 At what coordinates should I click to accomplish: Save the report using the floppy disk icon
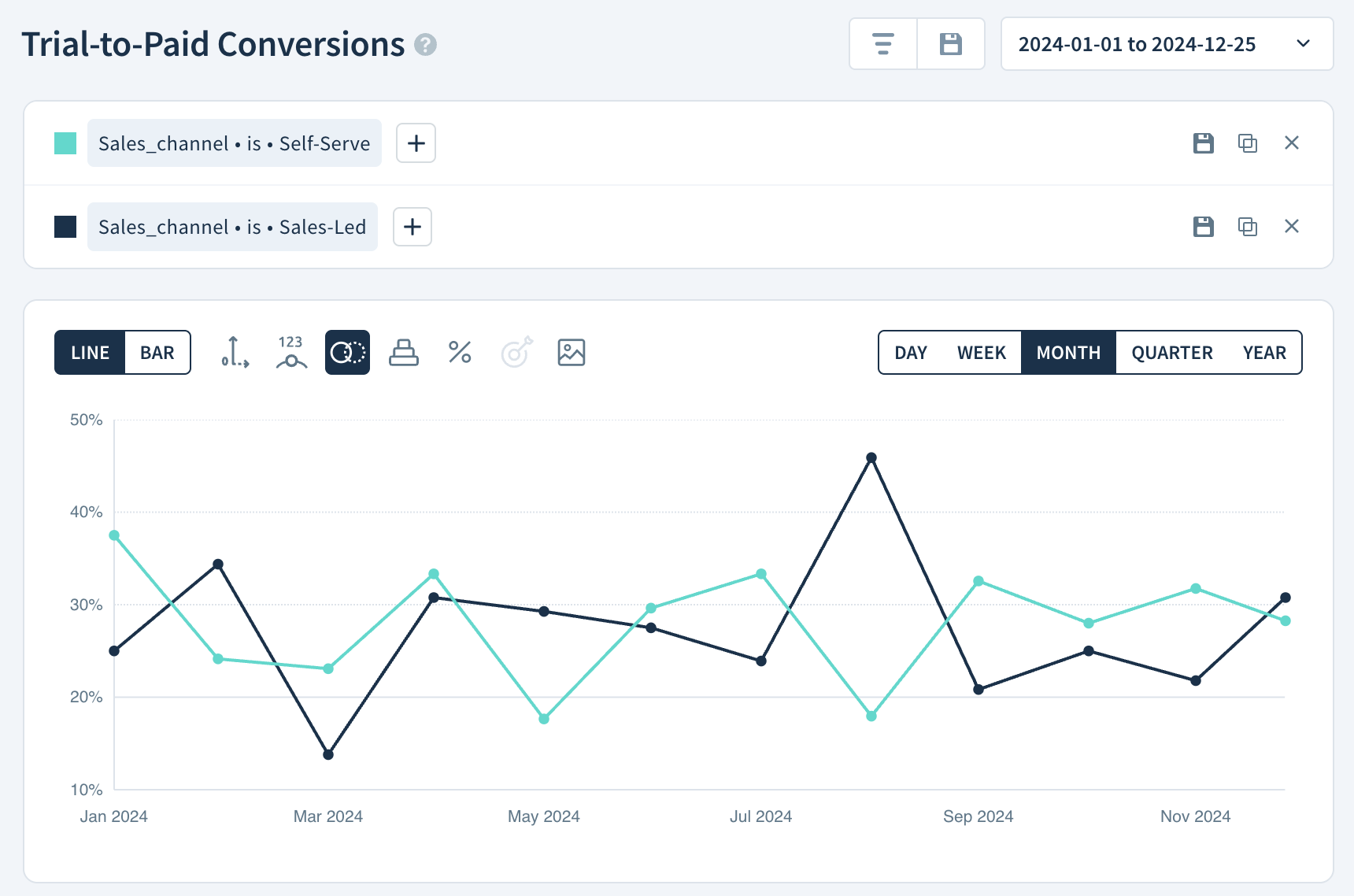[951, 44]
